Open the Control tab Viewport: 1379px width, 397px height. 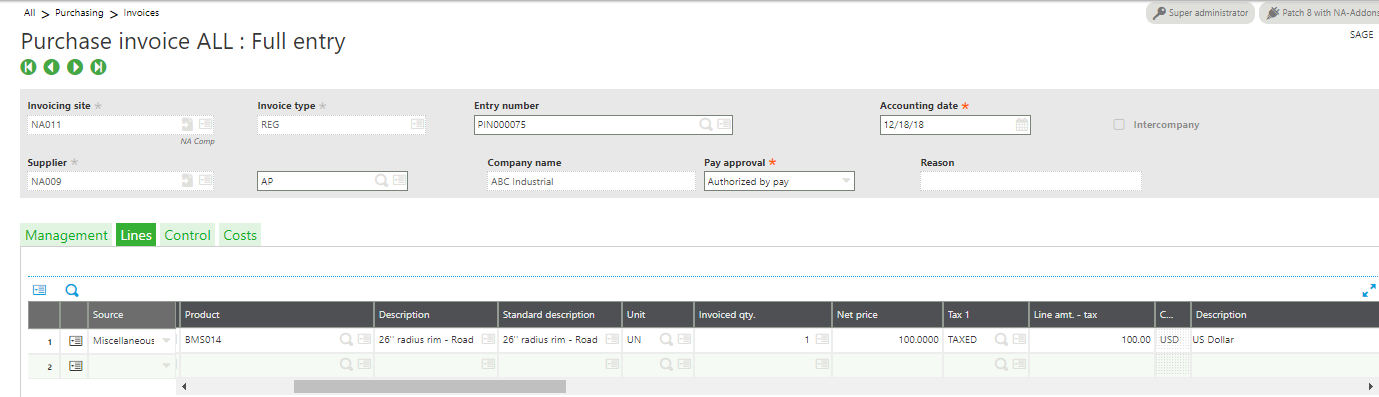click(x=187, y=235)
